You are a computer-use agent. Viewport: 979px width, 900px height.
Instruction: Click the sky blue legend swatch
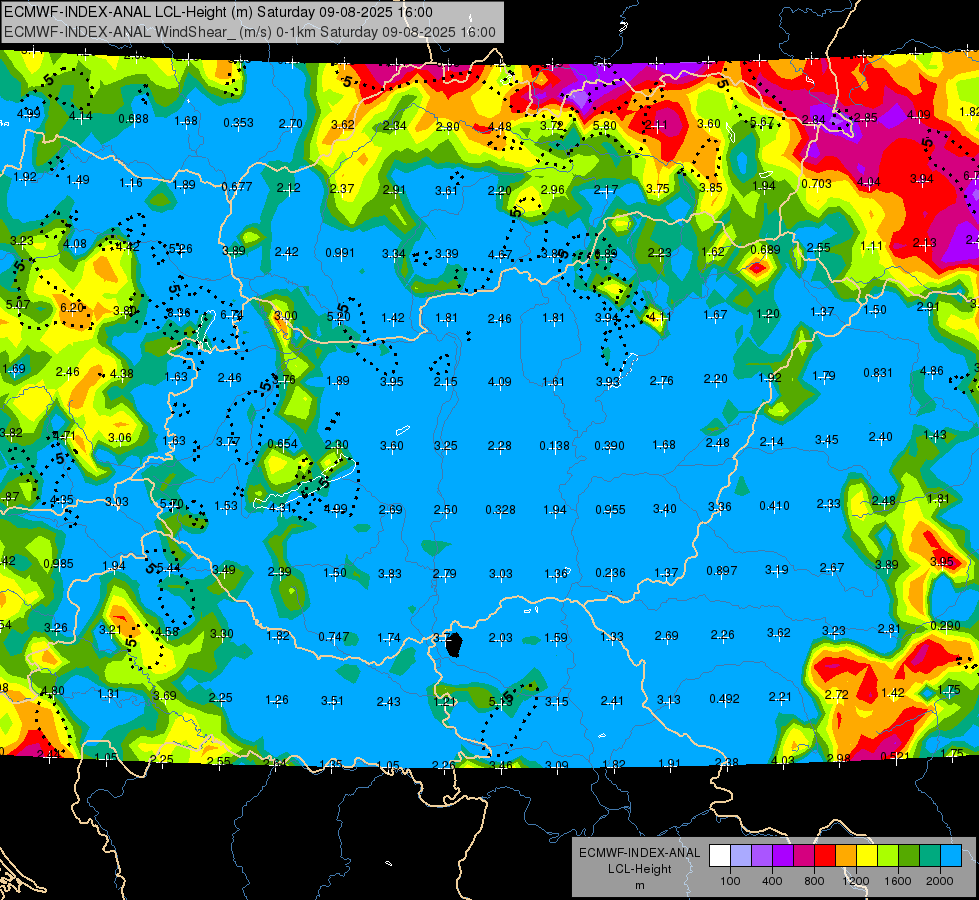pyautogui.click(x=952, y=856)
